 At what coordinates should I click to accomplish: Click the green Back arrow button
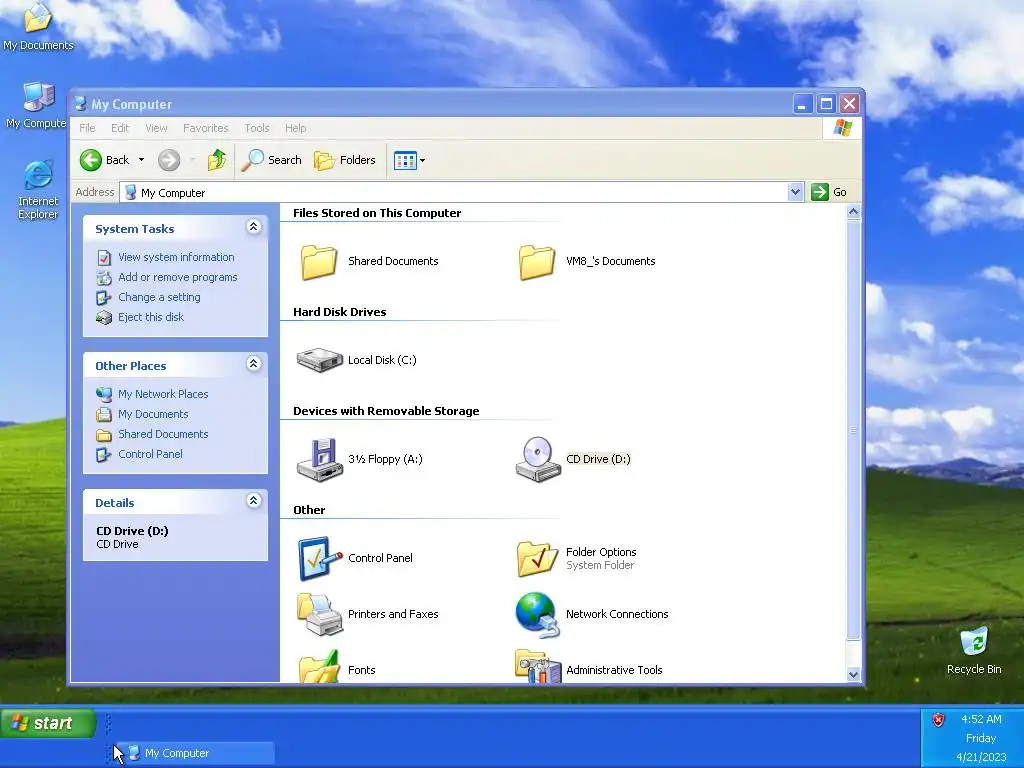tap(91, 160)
